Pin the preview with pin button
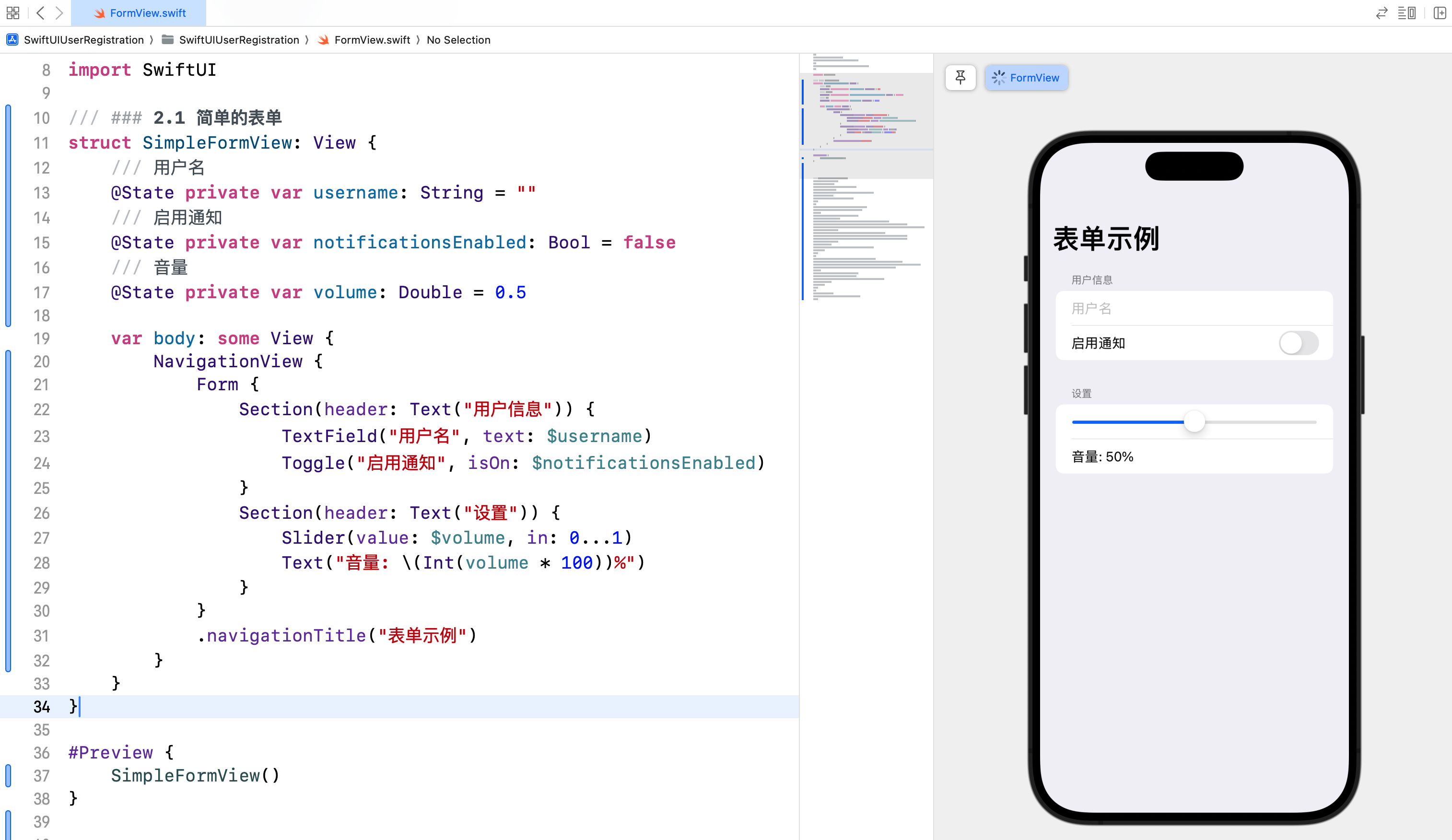Viewport: 1452px width, 840px height. (x=960, y=77)
